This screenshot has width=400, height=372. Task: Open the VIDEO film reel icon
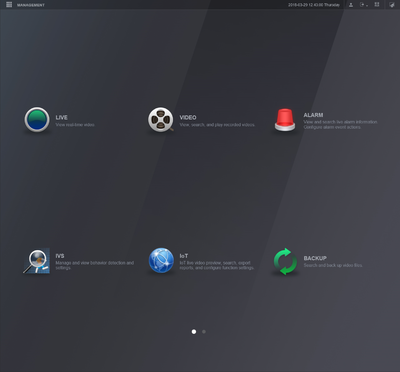coord(161,119)
